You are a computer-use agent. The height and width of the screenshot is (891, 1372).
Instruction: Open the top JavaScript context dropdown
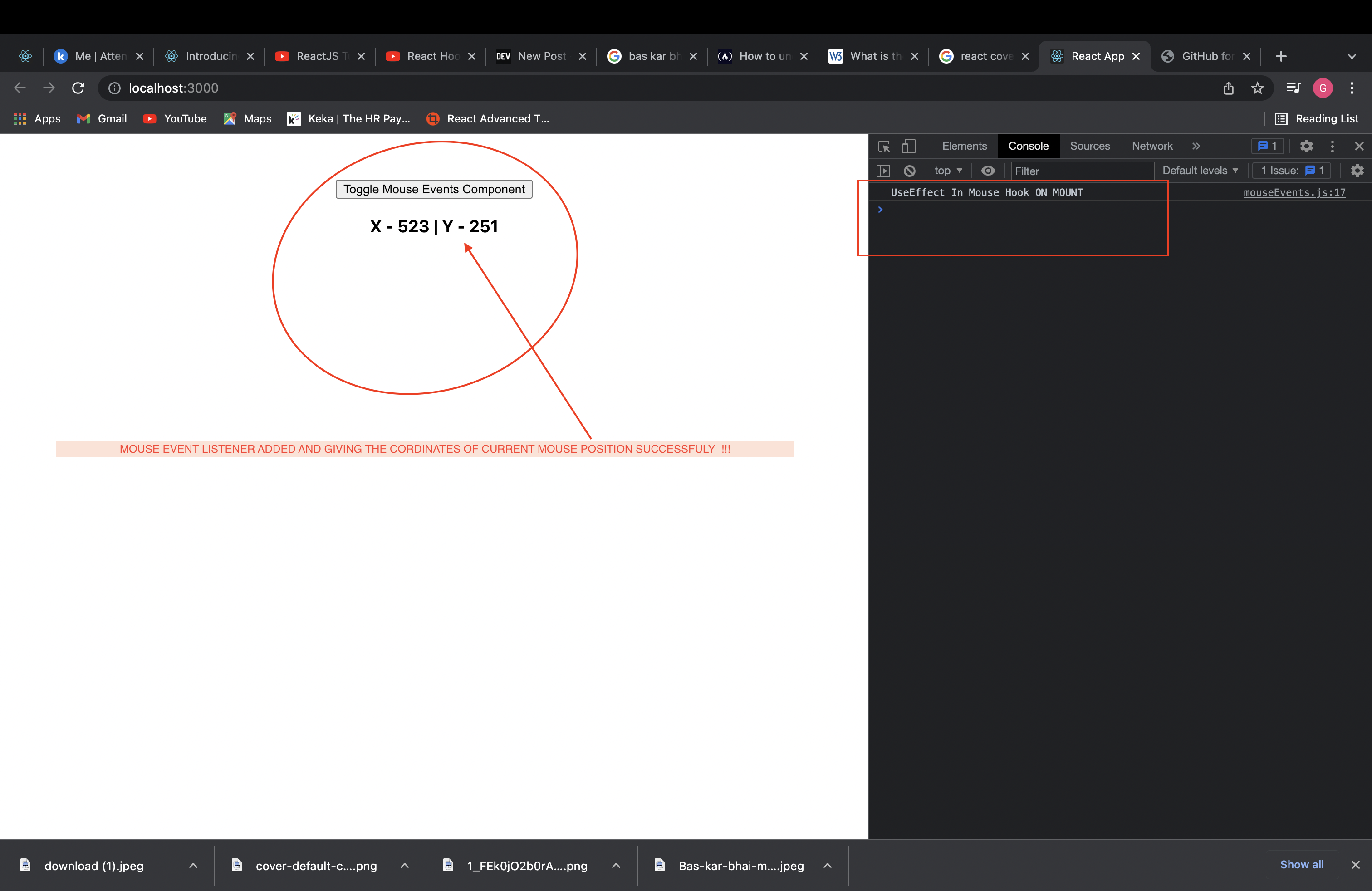(948, 171)
